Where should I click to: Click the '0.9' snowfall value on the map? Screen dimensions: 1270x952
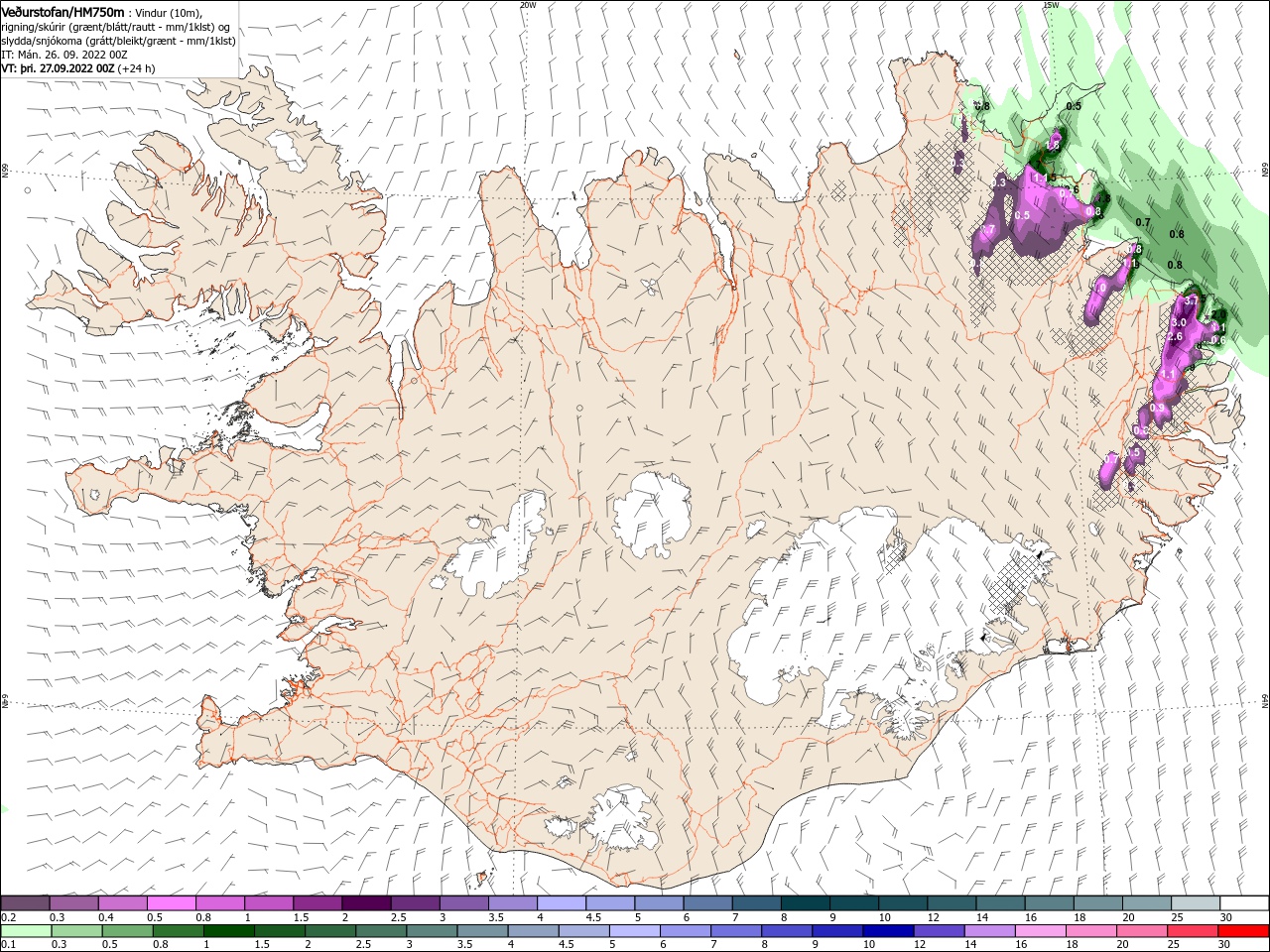pos(1157,409)
